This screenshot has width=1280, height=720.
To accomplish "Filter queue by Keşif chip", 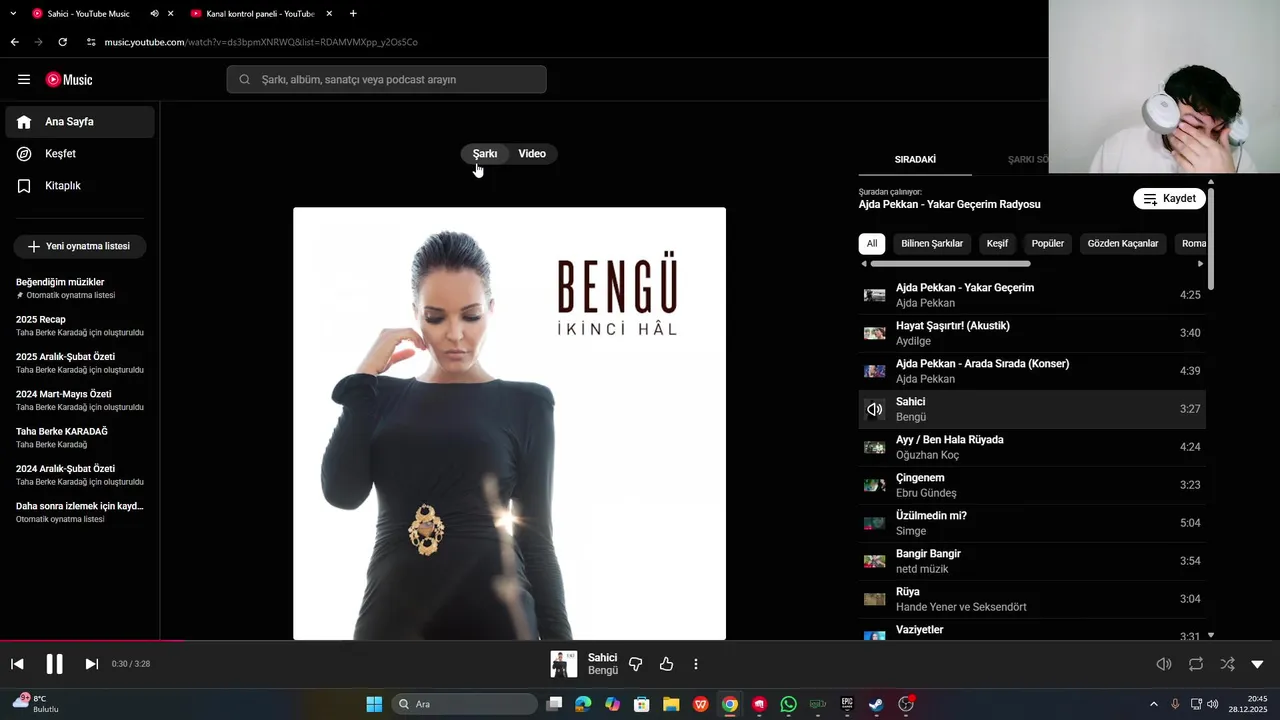I will pyautogui.click(x=997, y=243).
